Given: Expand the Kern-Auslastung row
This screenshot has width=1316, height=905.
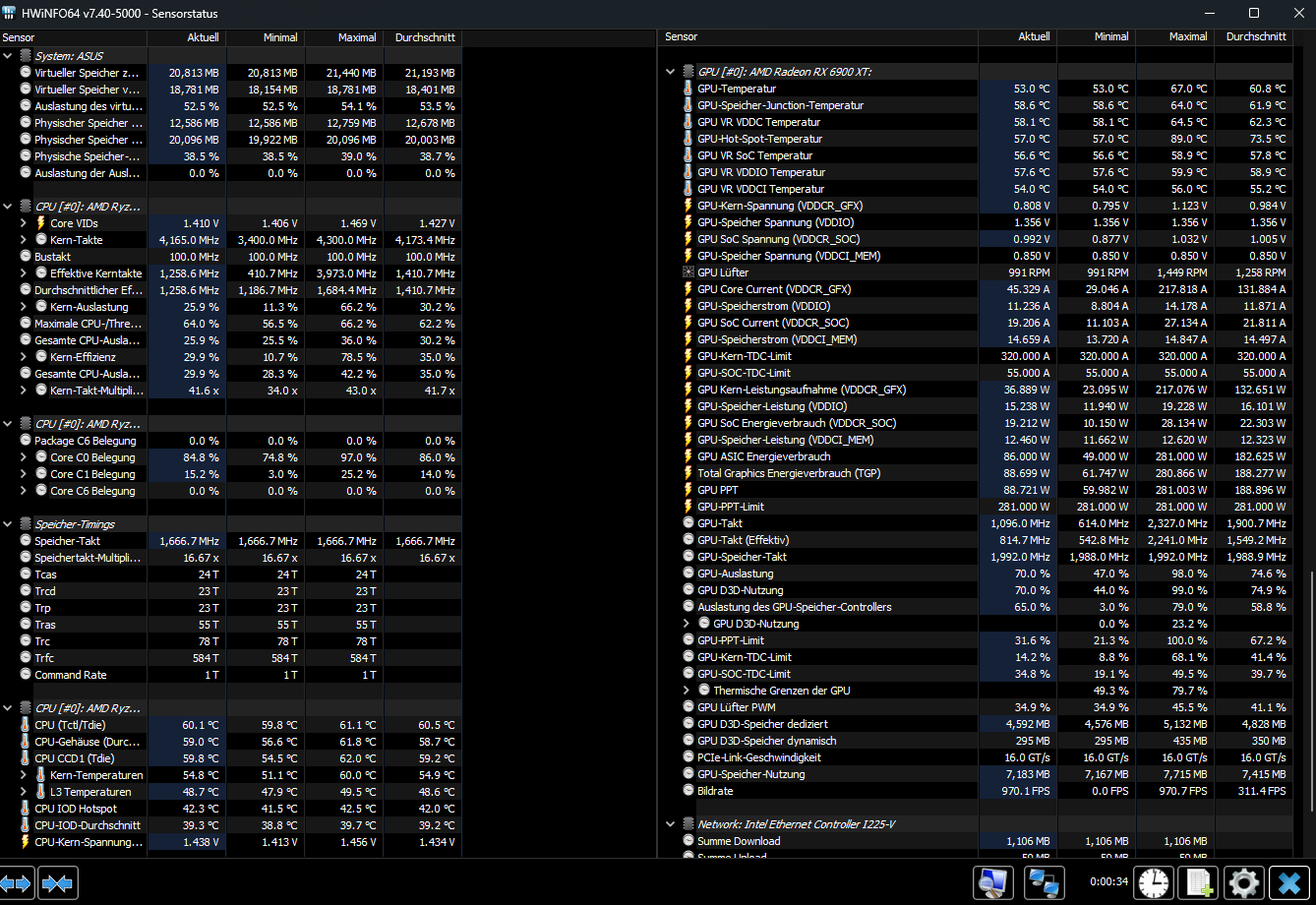Looking at the screenshot, I should coord(24,307).
